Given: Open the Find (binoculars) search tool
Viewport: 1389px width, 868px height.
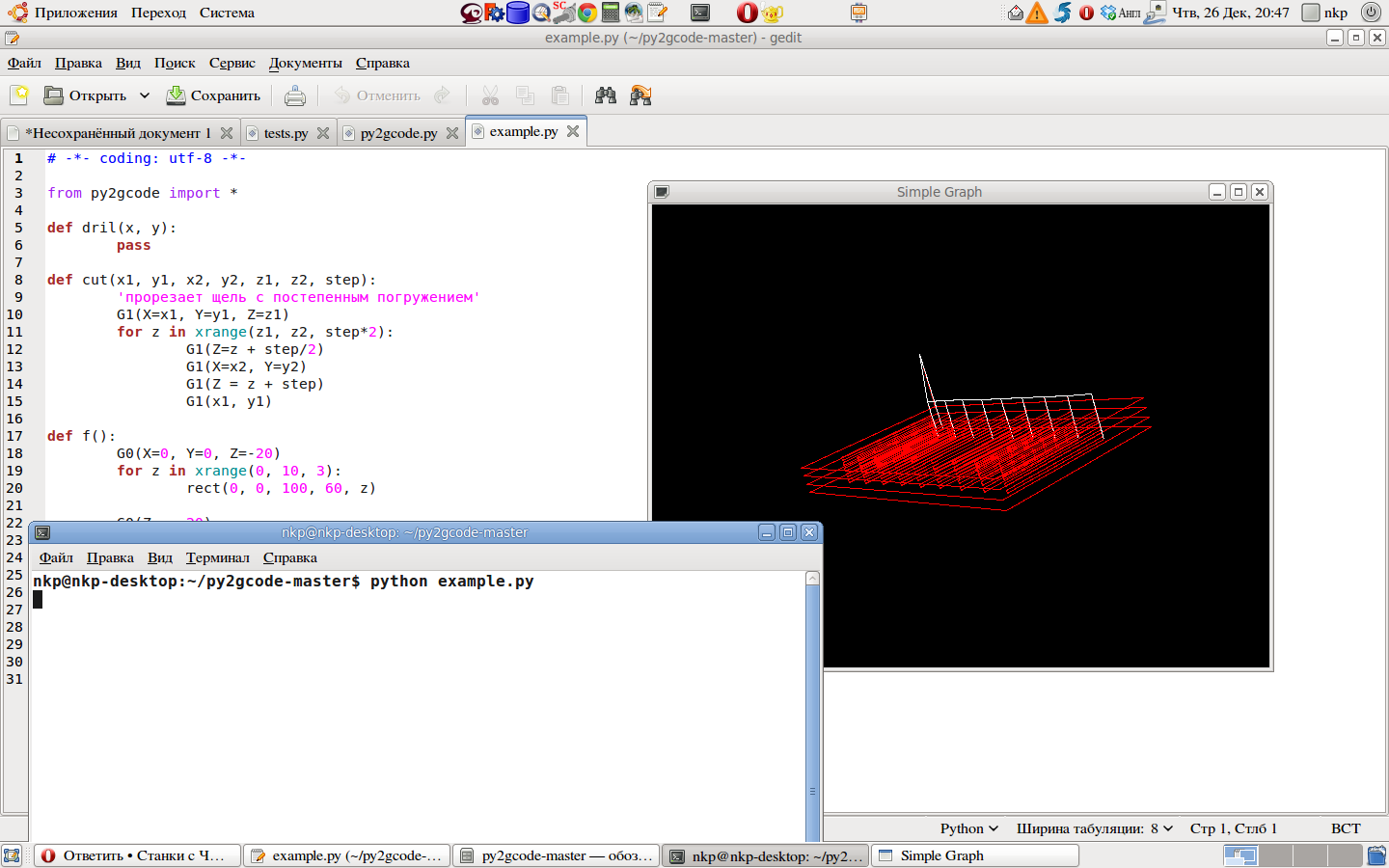Looking at the screenshot, I should coord(606,95).
